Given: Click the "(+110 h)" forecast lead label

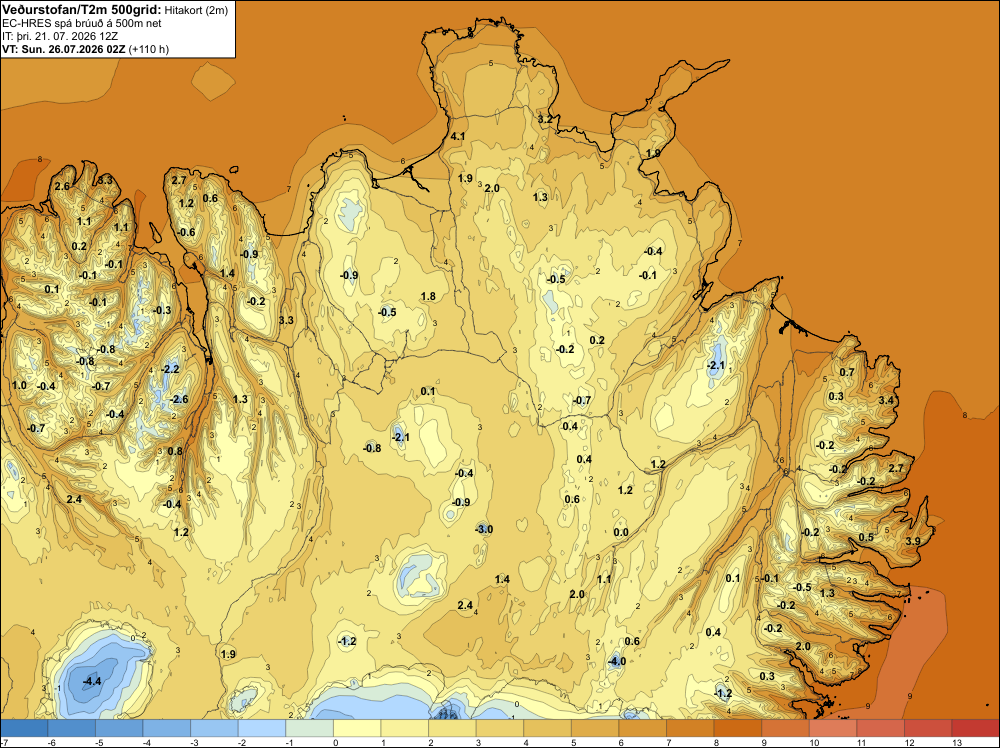Looking at the screenshot, I should click(149, 49).
